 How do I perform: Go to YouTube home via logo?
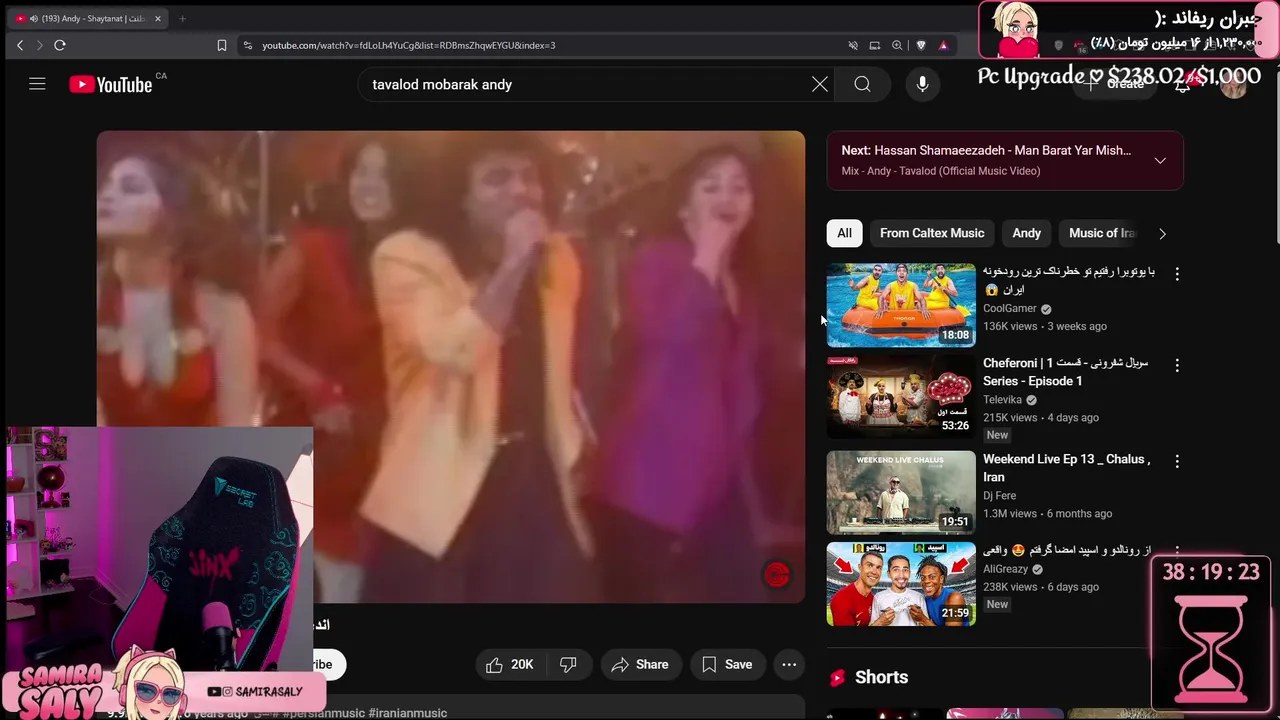(x=110, y=85)
